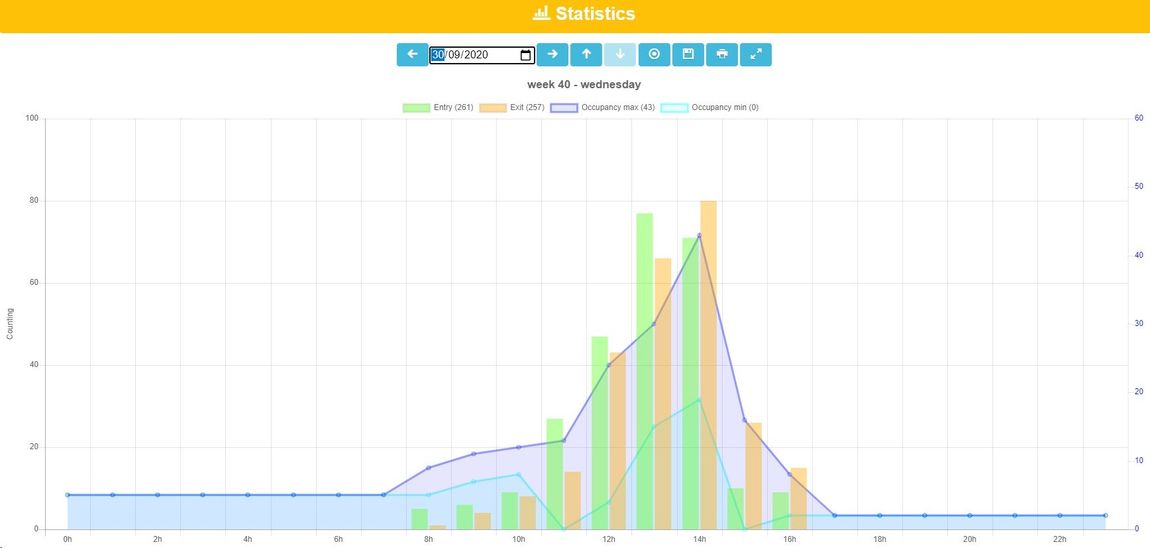Viewport: 1150px width, 548px height.
Task: Open the calendar picker in date field
Action: click(x=525, y=55)
